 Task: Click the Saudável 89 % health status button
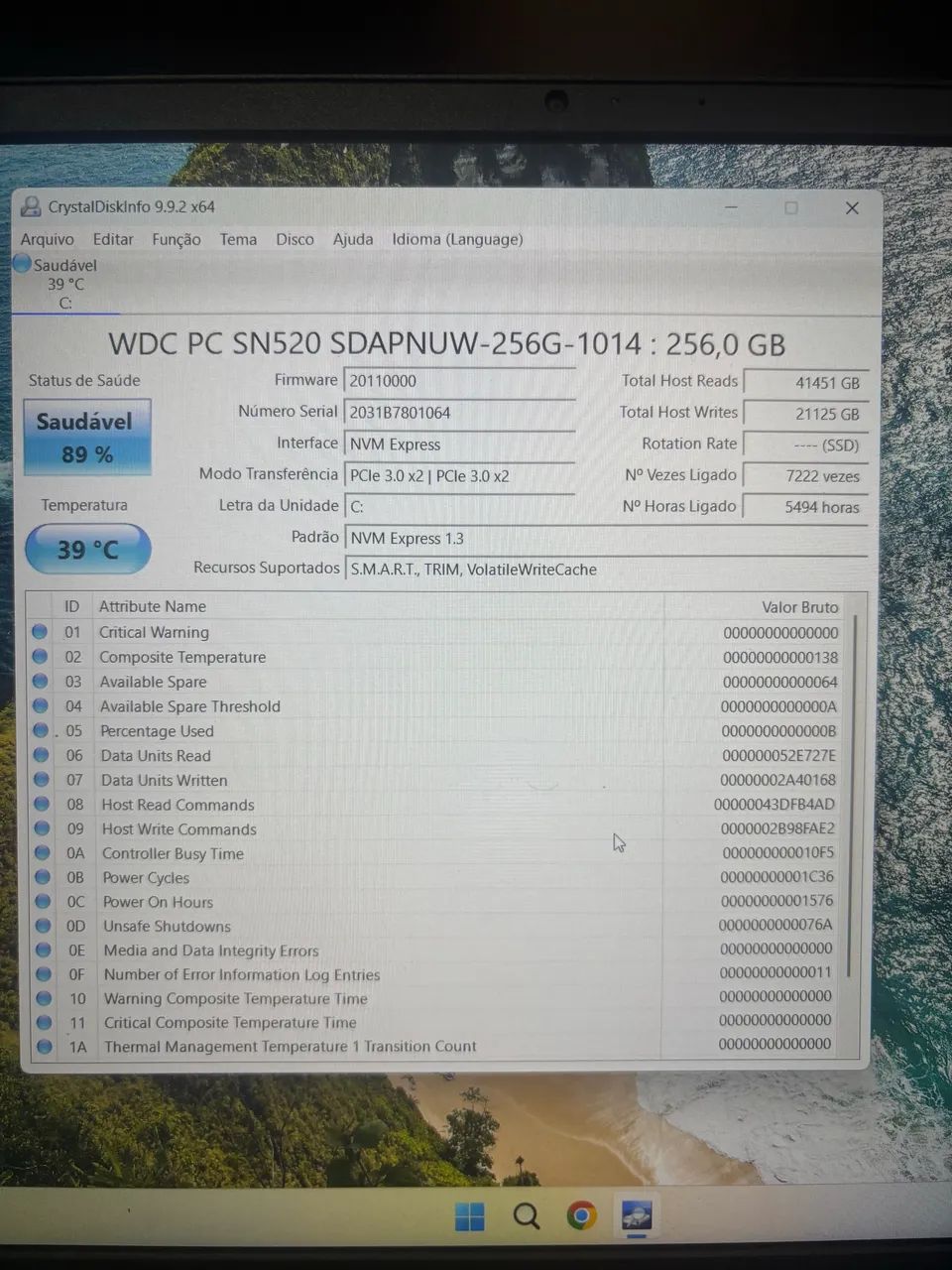[87, 438]
